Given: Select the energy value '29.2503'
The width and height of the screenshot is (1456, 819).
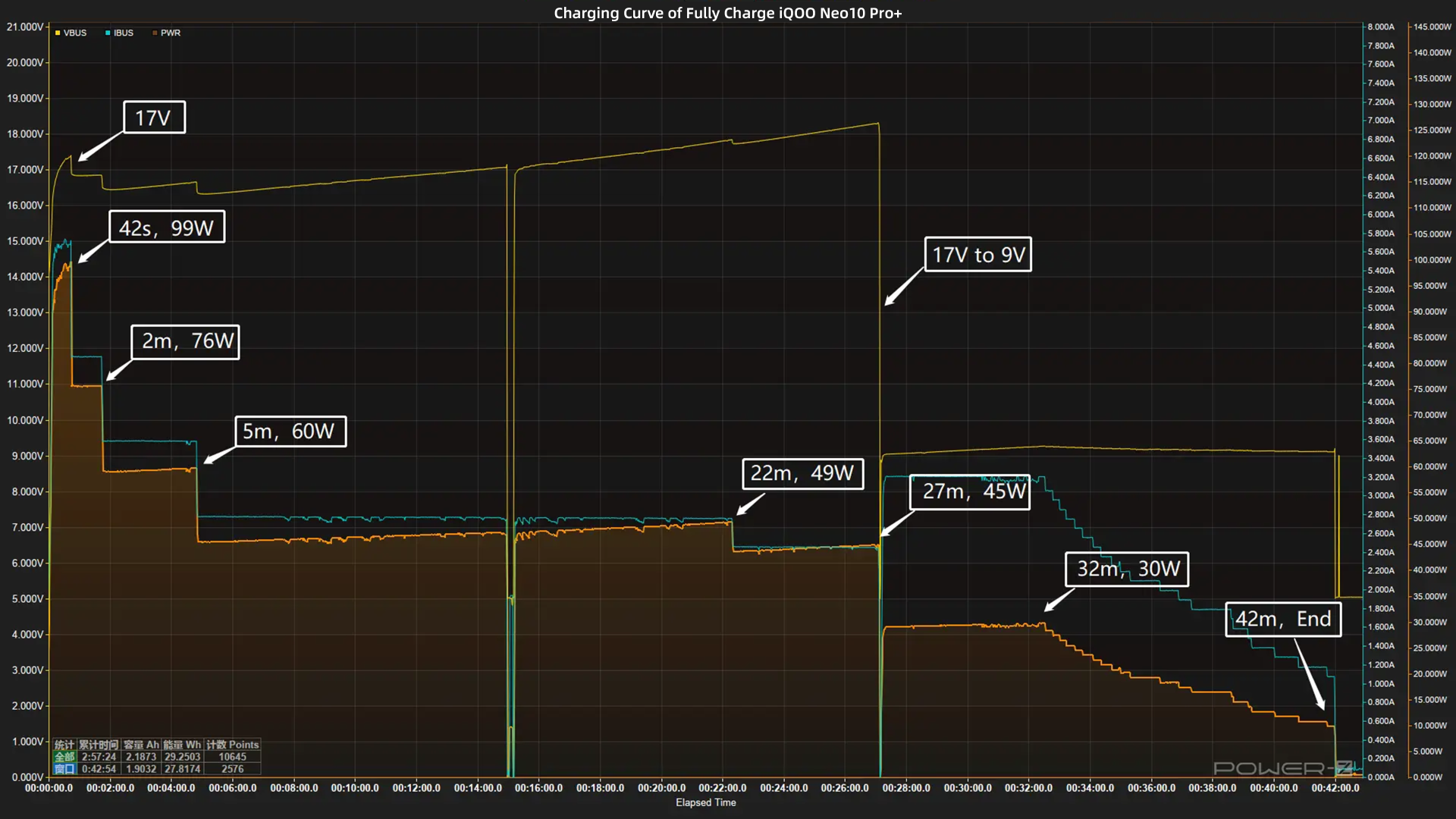Looking at the screenshot, I should 182,757.
